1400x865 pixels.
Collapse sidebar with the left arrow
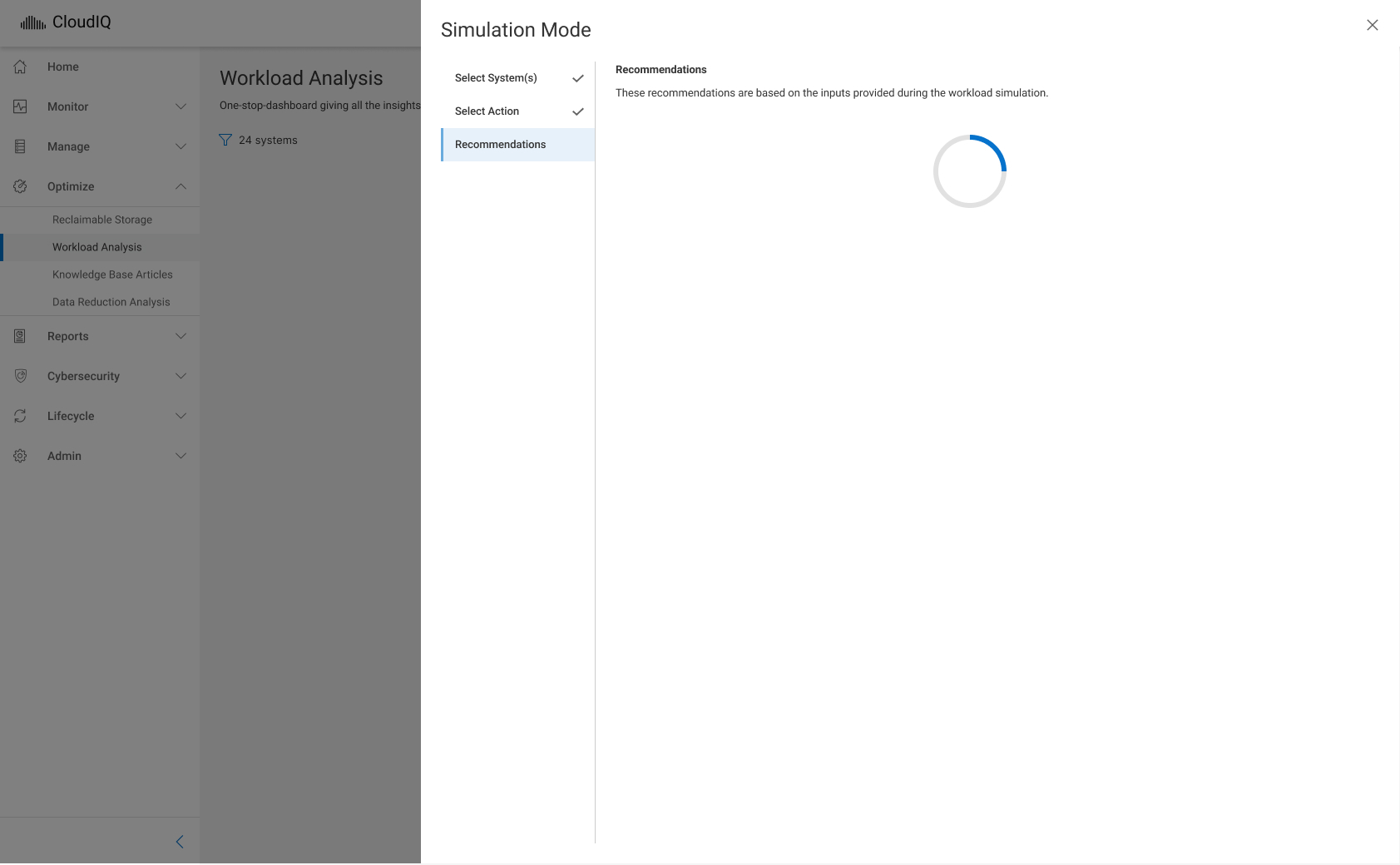click(x=180, y=842)
